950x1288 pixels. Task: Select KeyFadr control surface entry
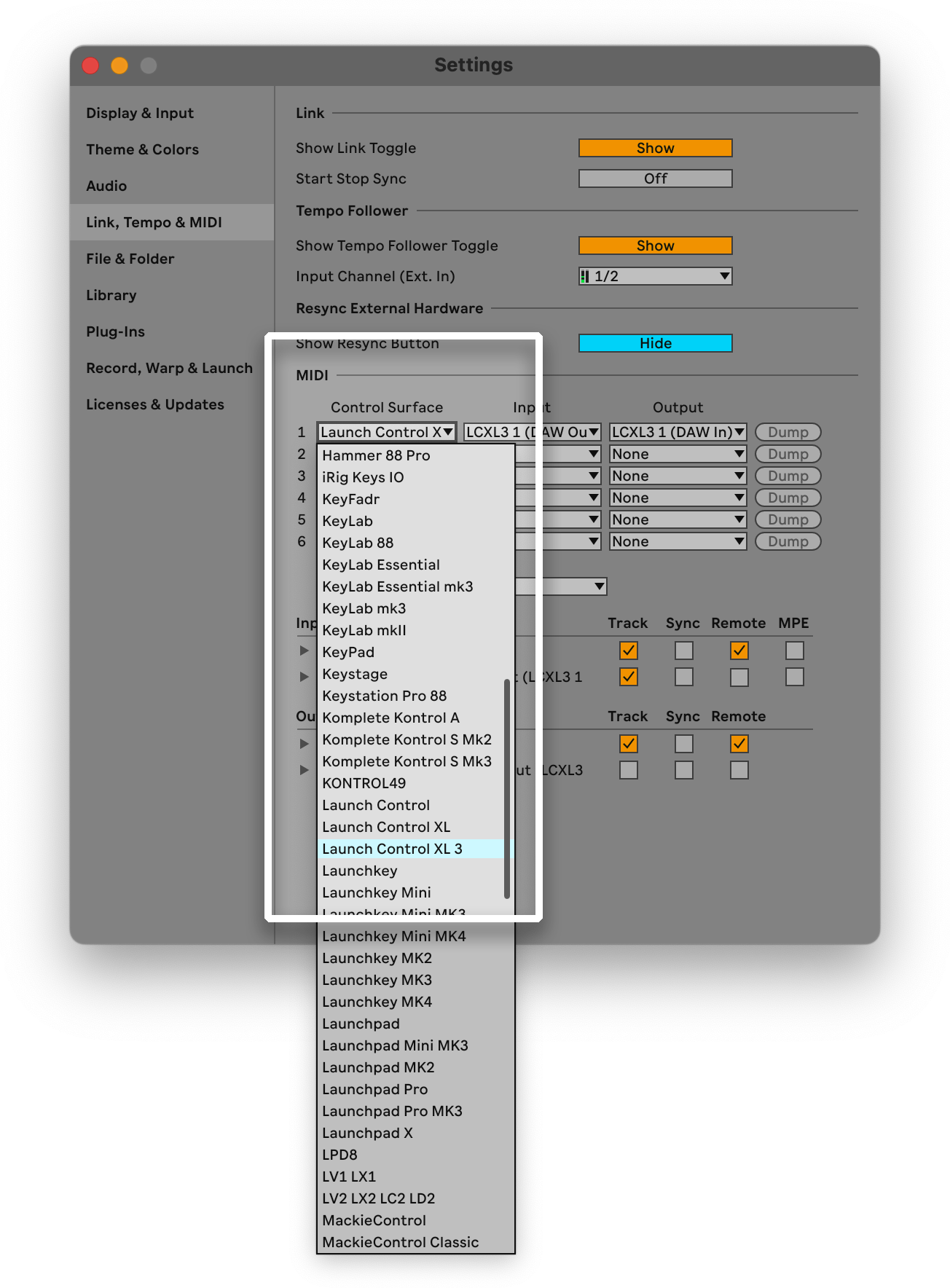[416, 499]
